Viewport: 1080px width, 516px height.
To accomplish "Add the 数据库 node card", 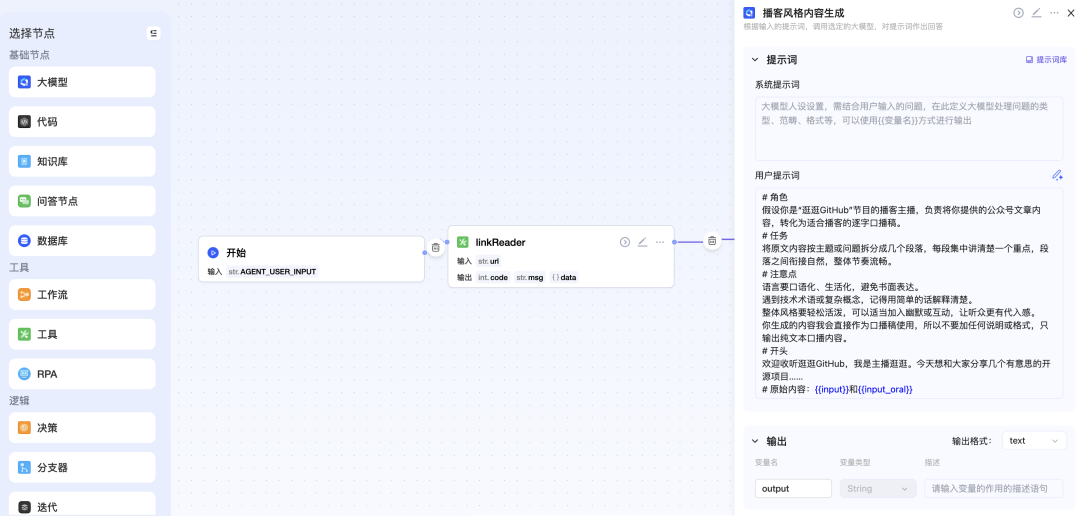I will tap(82, 241).
